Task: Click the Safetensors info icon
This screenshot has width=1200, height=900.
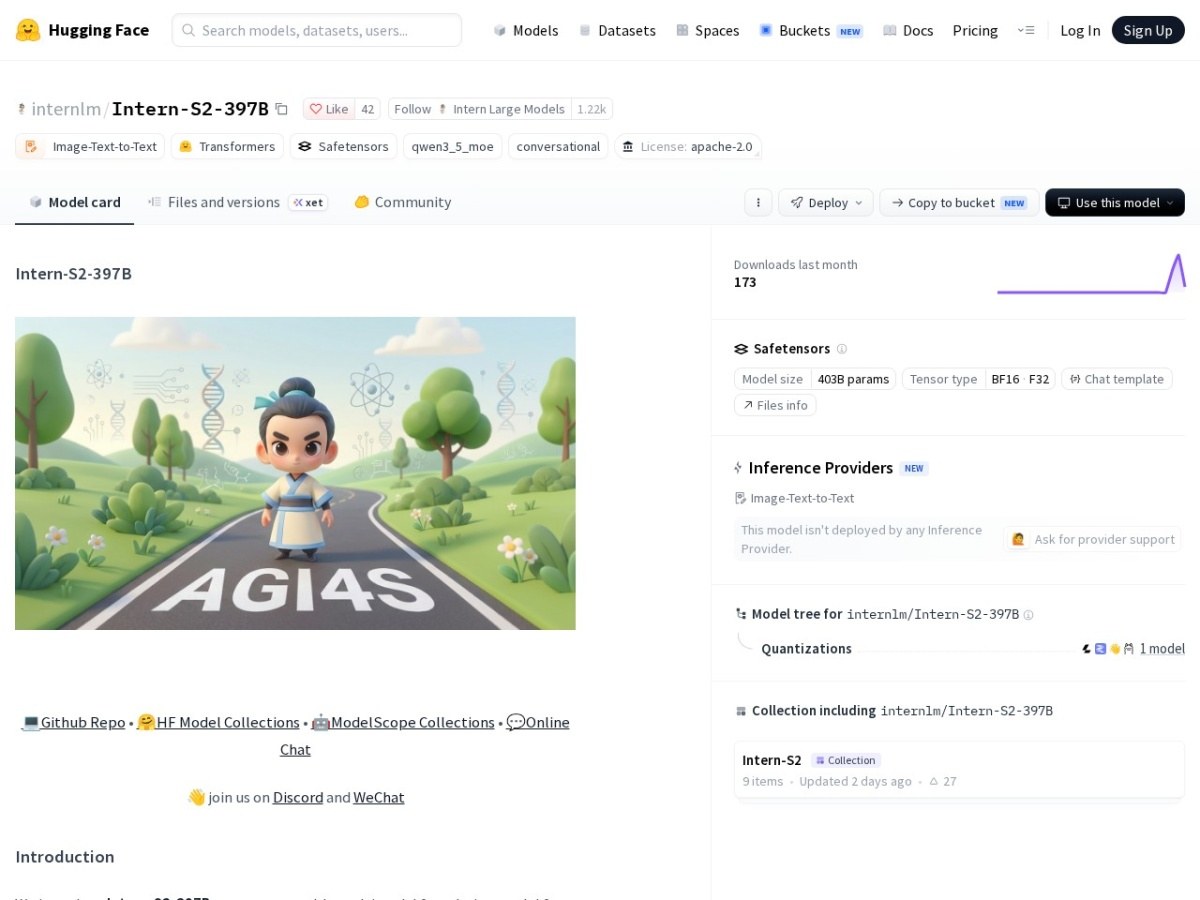Action: pyautogui.click(x=841, y=349)
